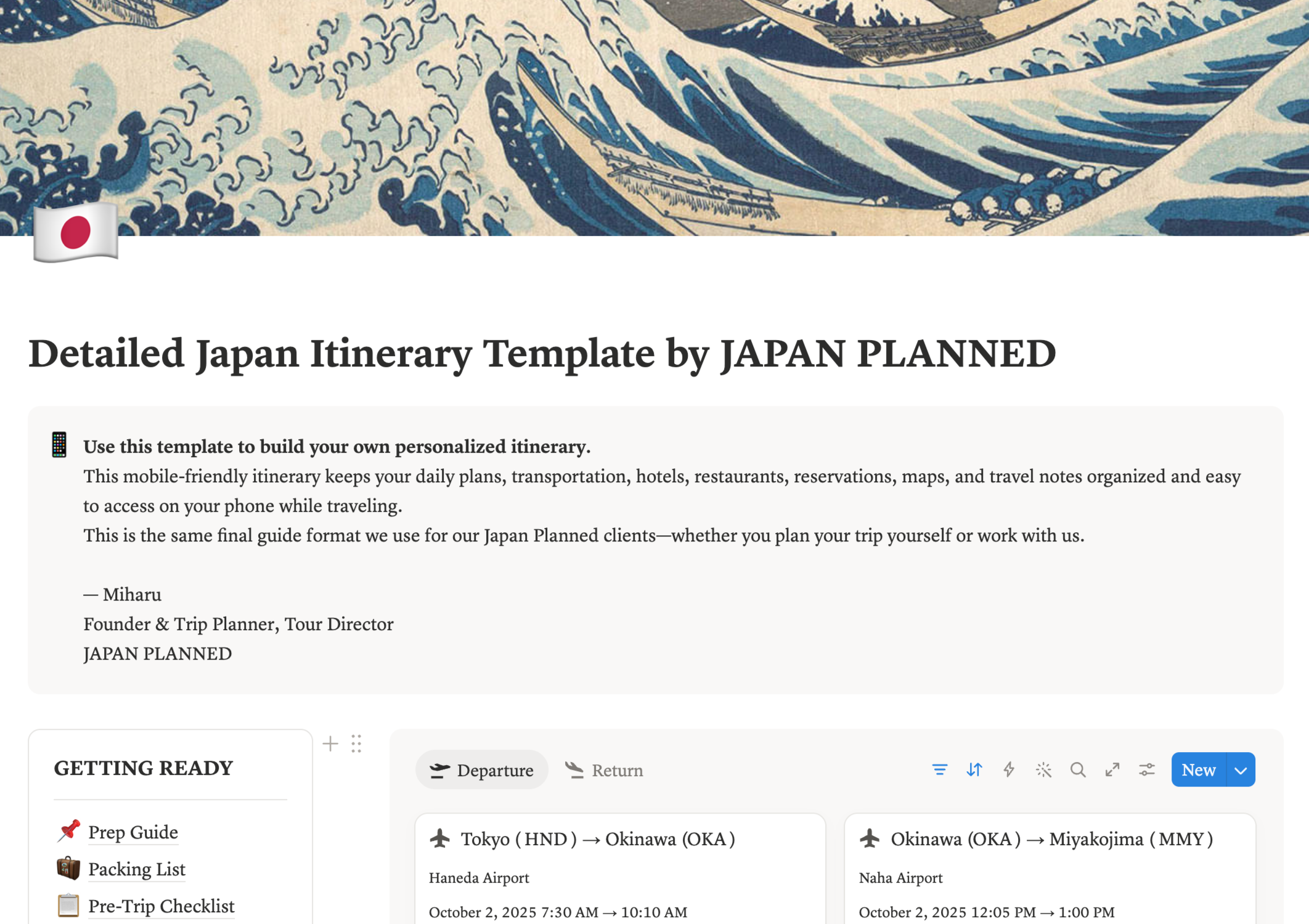This screenshot has height=924, width=1309.
Task: Click the line Founder & Trip Planner, Tour Director
Action: click(239, 623)
